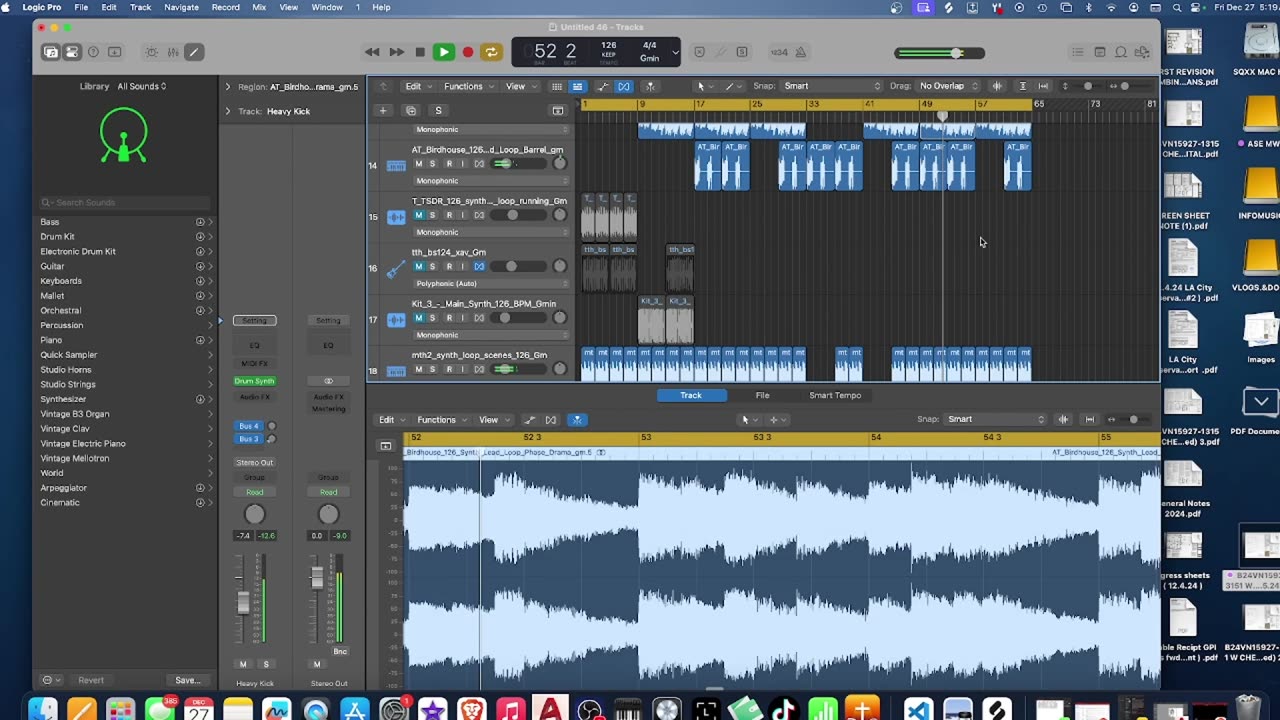Click the Fast Forward transport button

point(396,52)
